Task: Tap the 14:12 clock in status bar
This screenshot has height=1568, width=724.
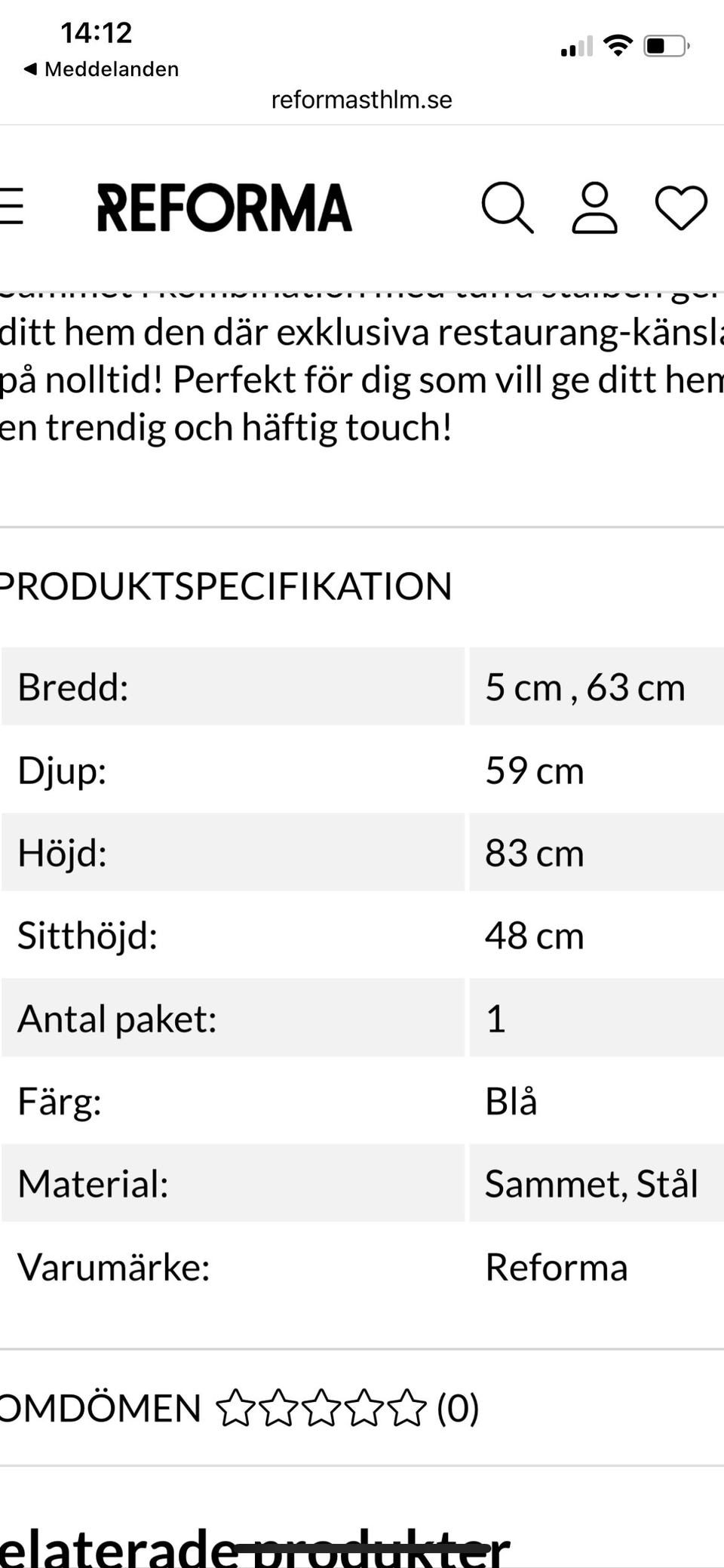Action: pos(97,32)
